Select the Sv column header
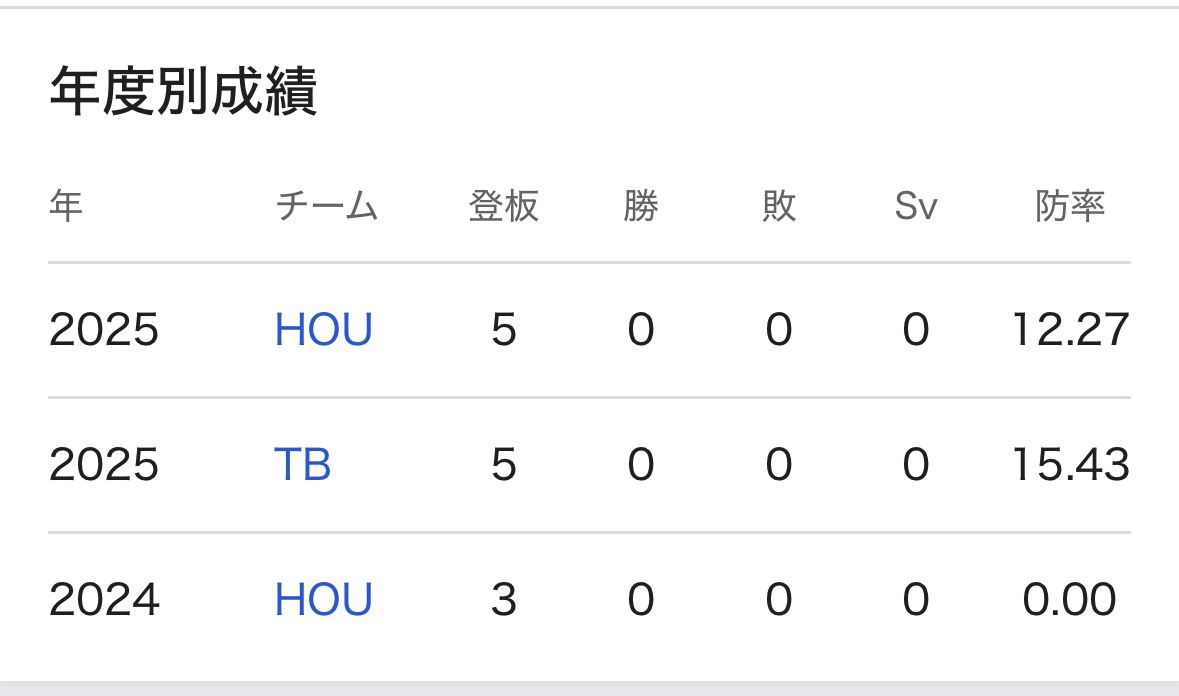Viewport: 1179px width, 696px height. [x=916, y=207]
